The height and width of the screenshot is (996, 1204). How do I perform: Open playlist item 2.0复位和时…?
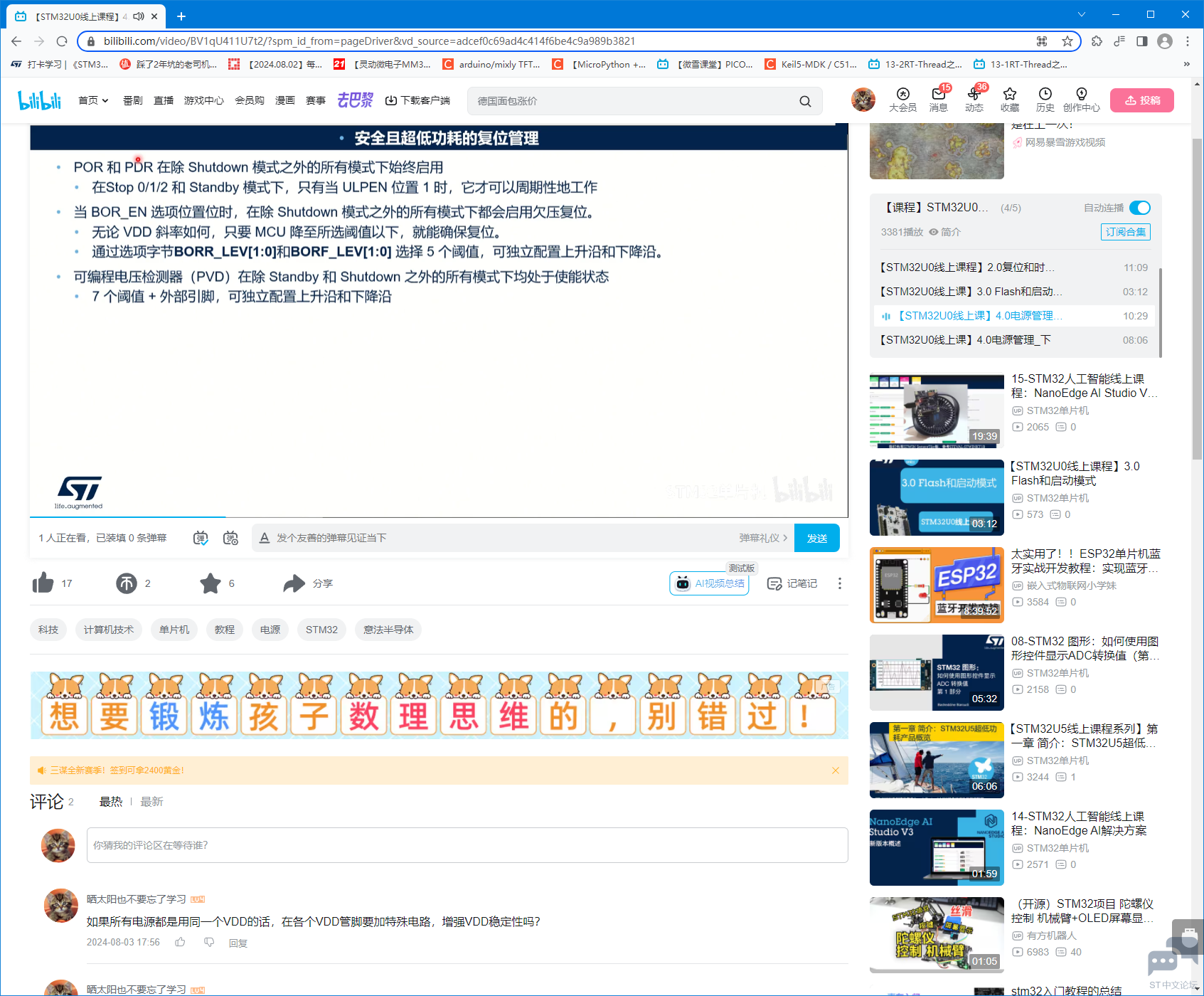pyautogui.click(x=1014, y=267)
